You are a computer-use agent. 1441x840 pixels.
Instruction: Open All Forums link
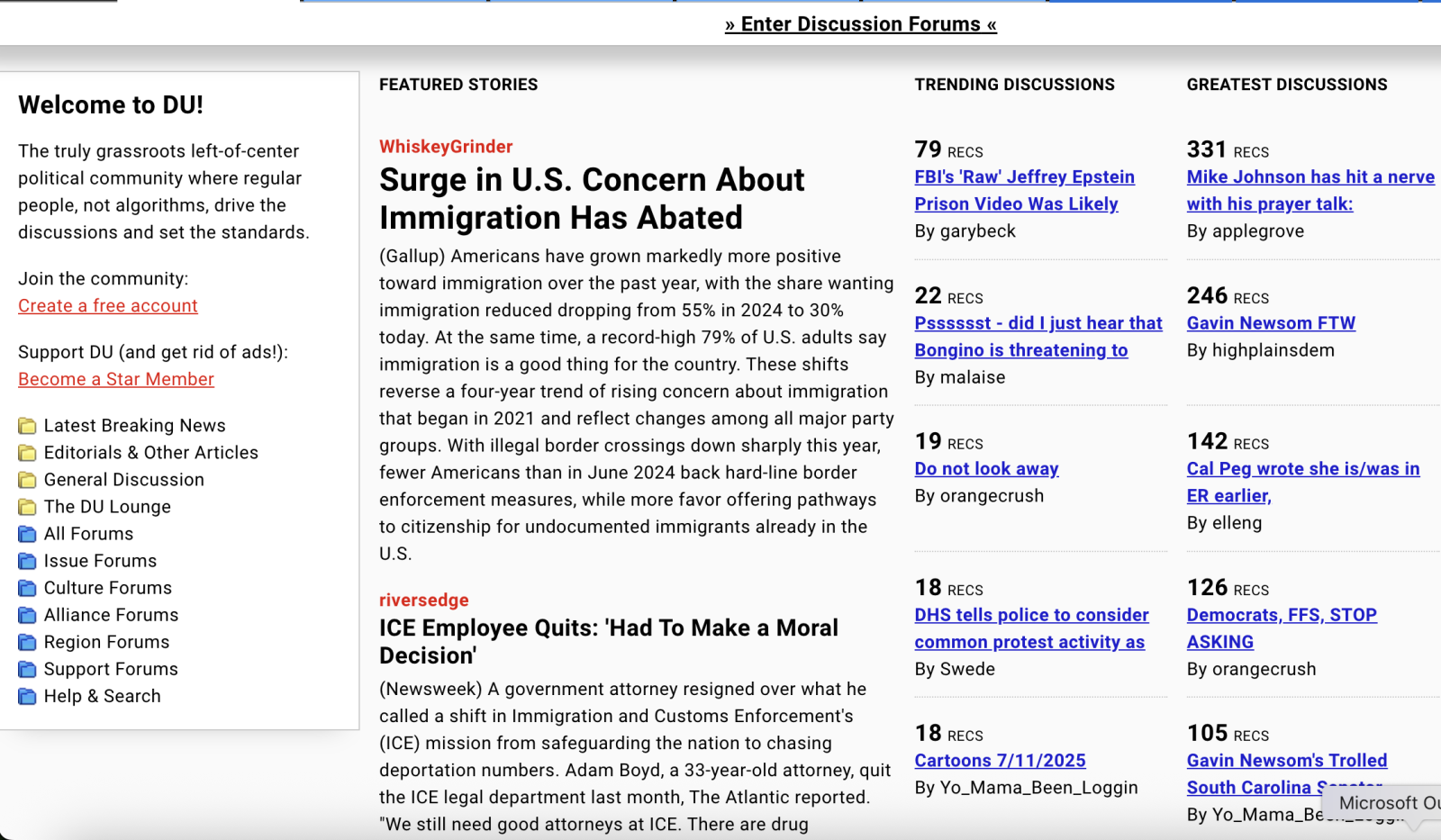coord(88,534)
